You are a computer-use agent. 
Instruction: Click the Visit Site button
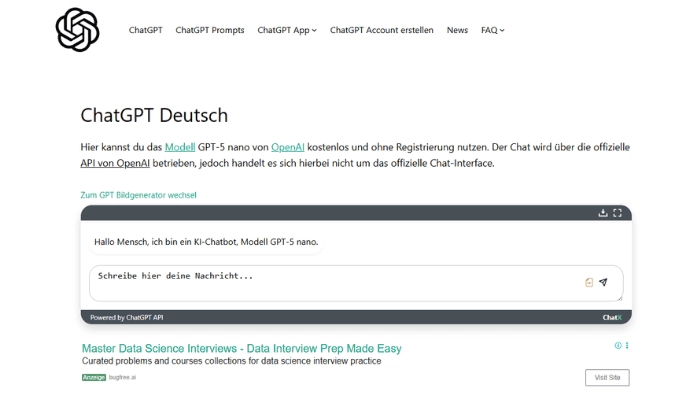click(x=607, y=377)
